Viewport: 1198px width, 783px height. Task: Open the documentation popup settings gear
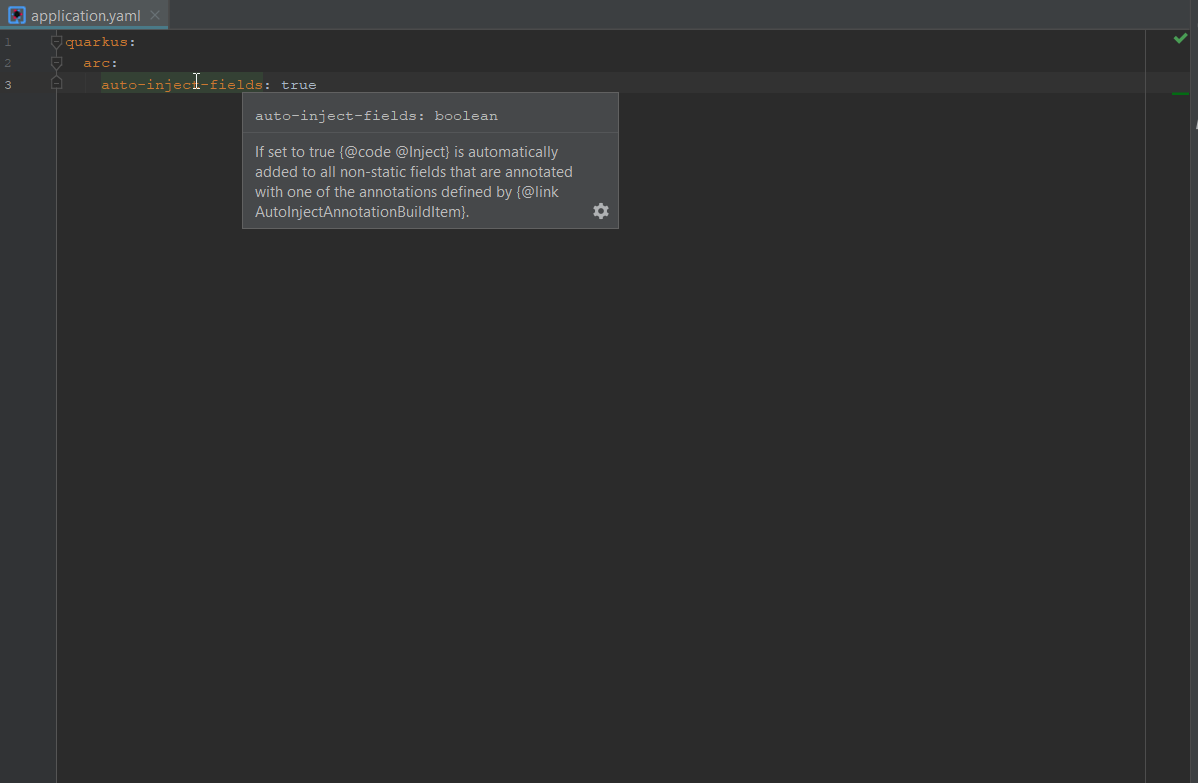coord(600,211)
